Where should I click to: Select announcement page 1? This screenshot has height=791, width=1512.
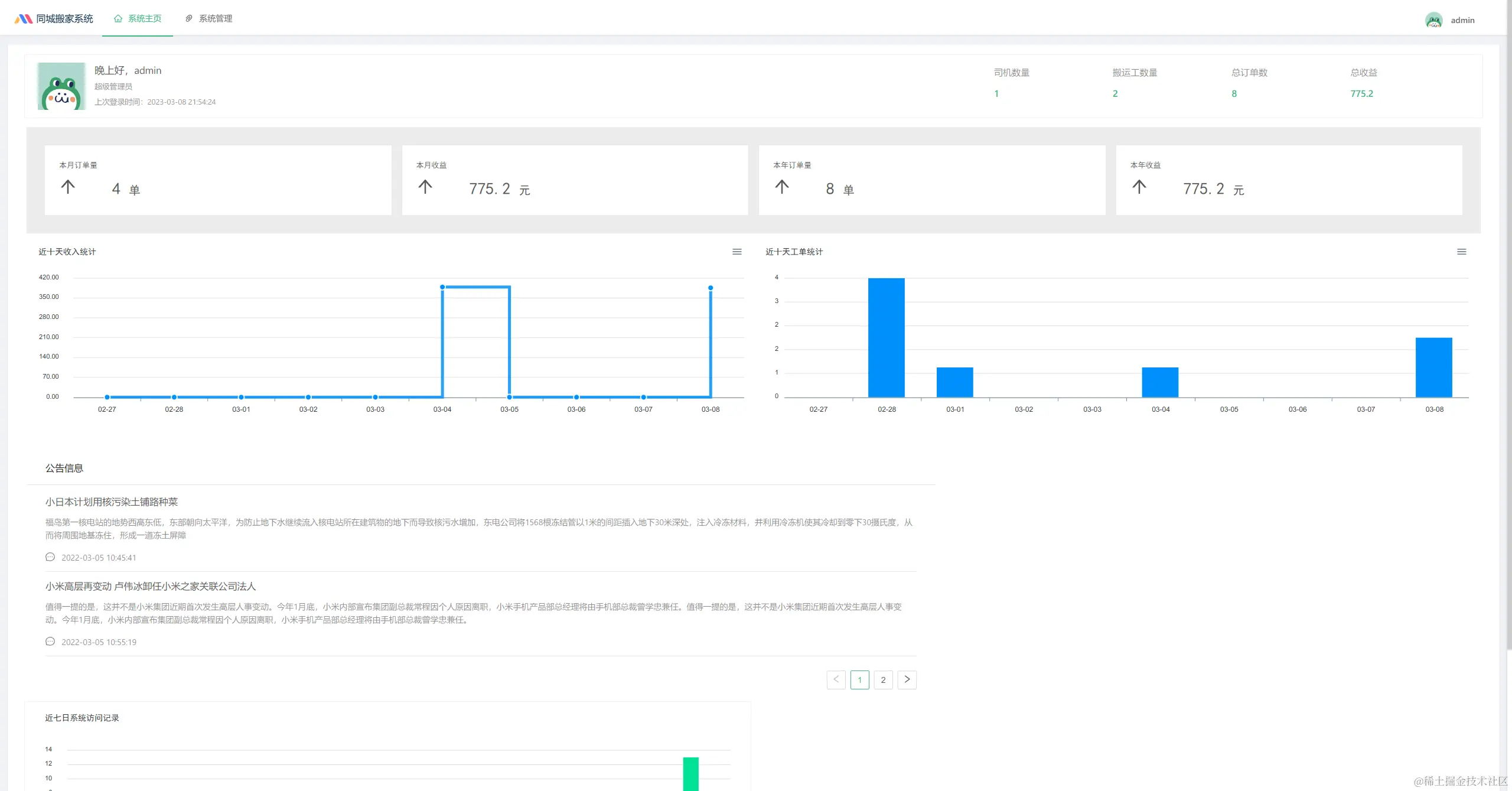click(859, 680)
